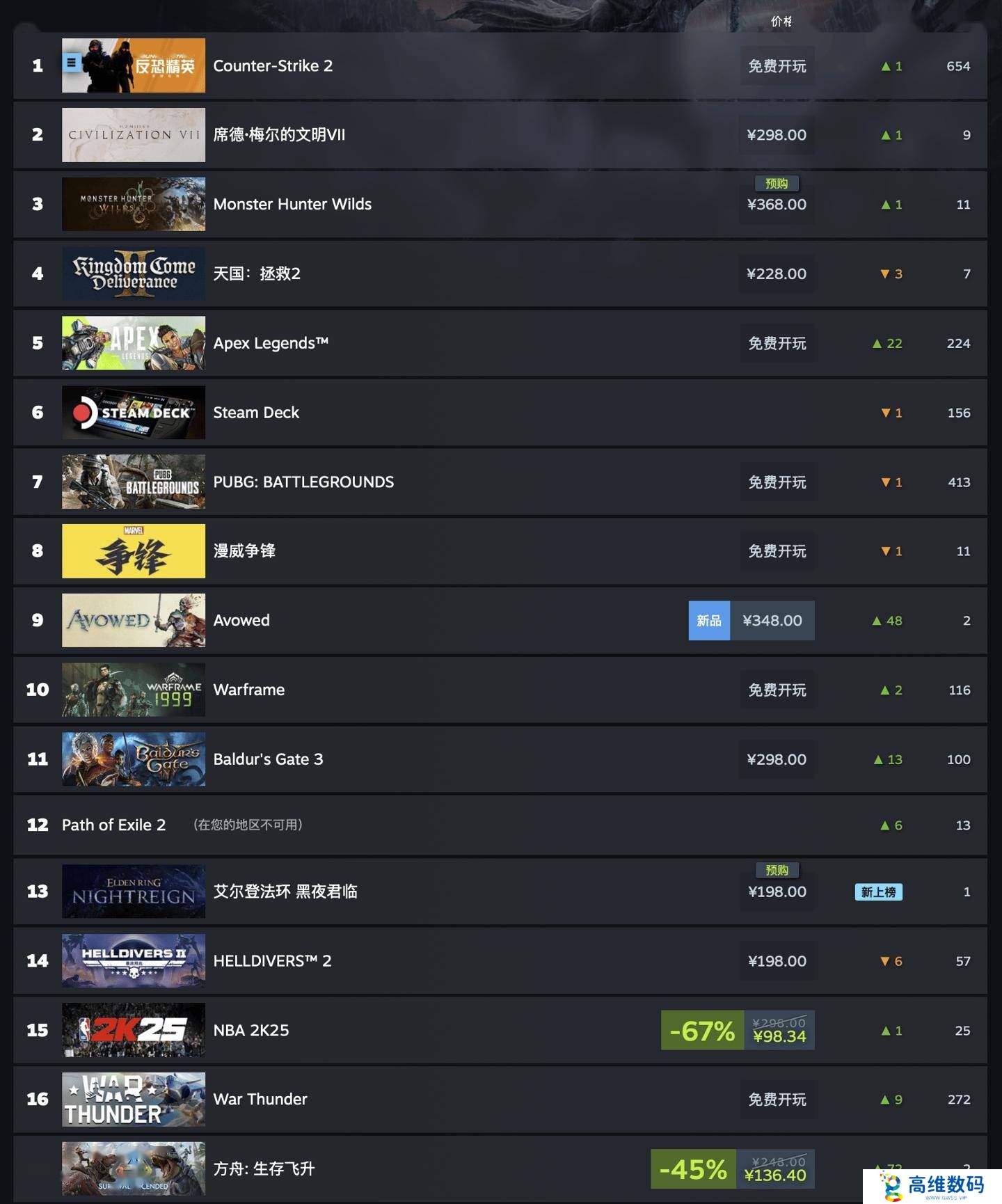Open the yellow 漫威争锋 Marvel thumbnail
1002x1204 pixels.
point(134,551)
